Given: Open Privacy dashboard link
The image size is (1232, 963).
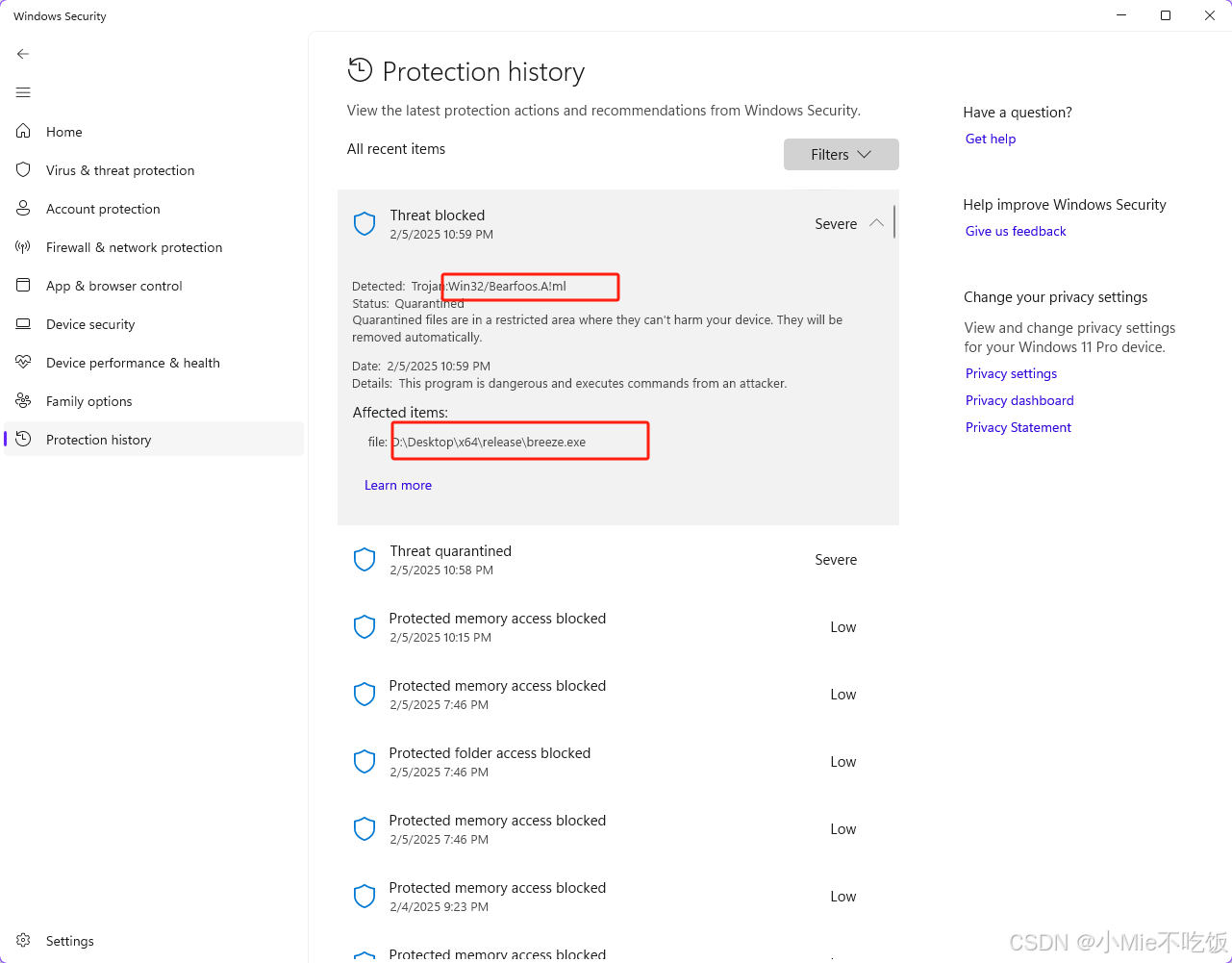Looking at the screenshot, I should 1019,400.
